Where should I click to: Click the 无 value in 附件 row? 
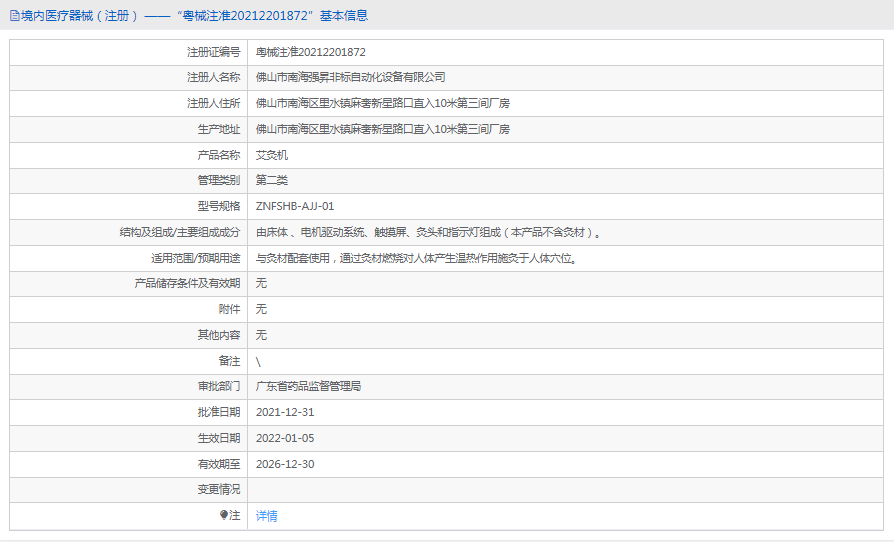tap(261, 309)
